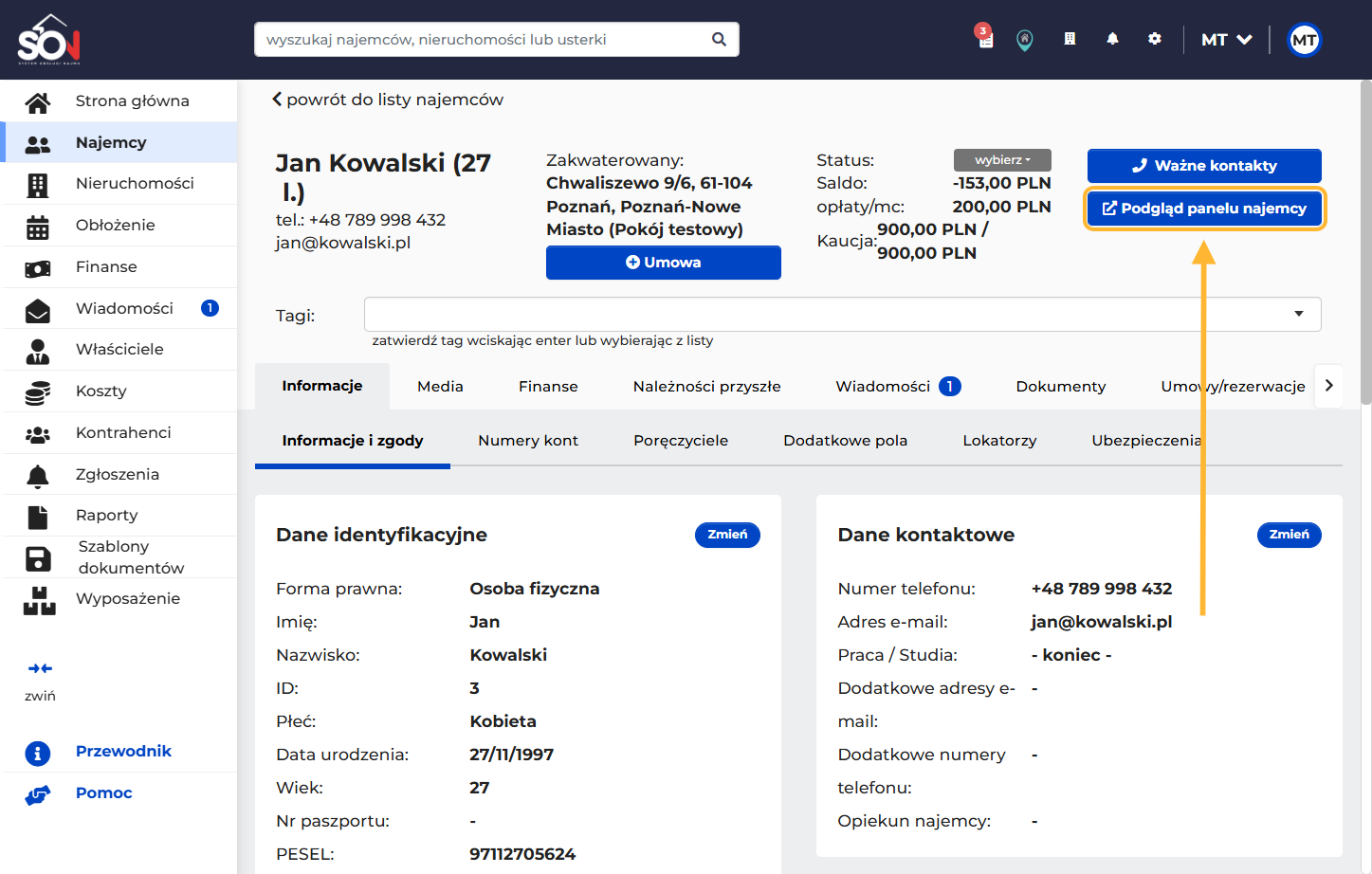Select the Numery kont sub-tab
Image resolution: width=1372 pixels, height=874 pixels.
[527, 441]
